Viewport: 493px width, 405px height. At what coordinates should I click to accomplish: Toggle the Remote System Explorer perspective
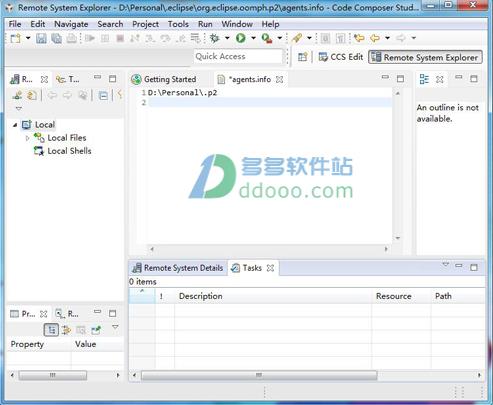[x=425, y=57]
